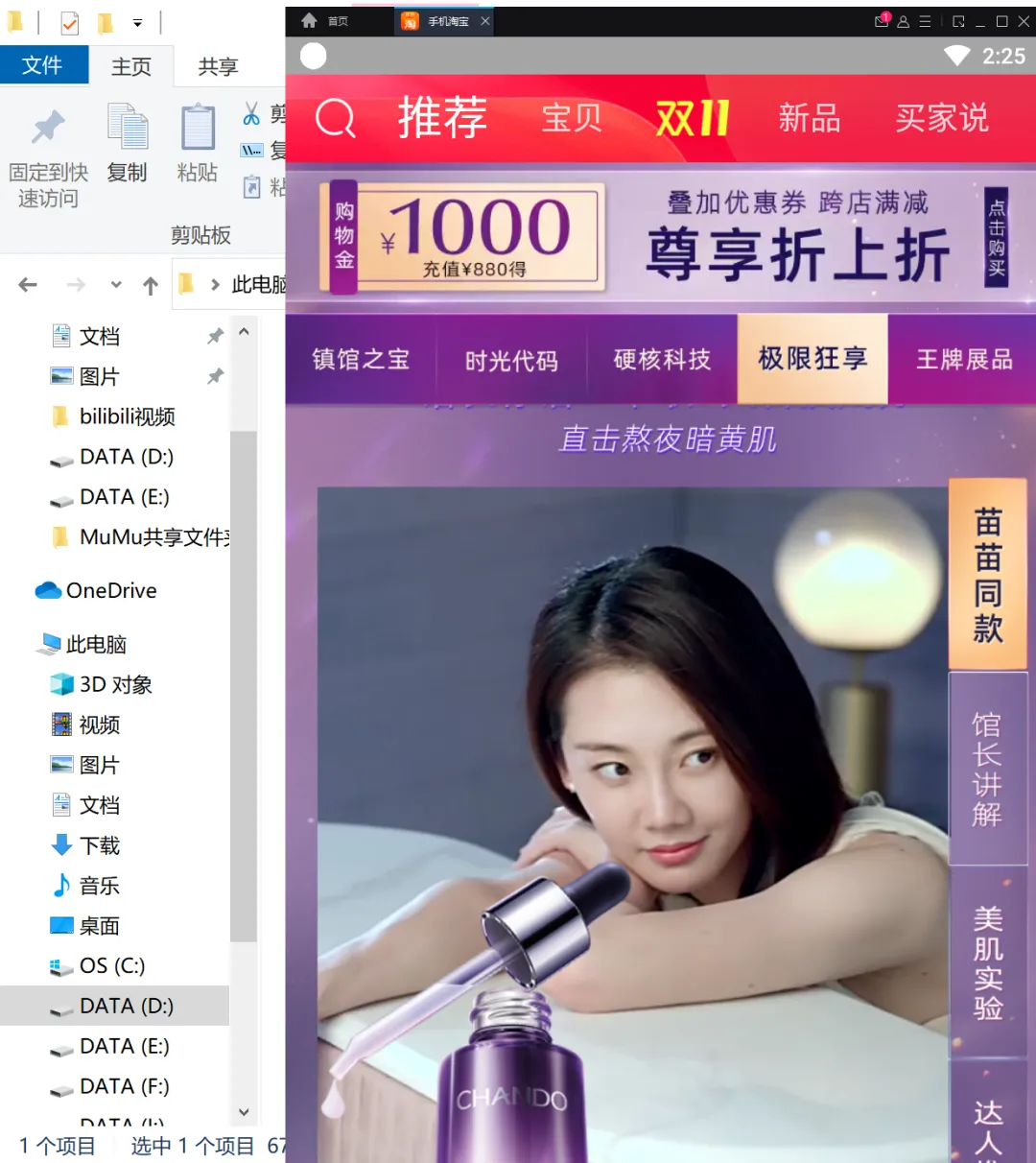Click the home icon in emulator tab bar
Screen dimensions: 1036x1163
pyautogui.click(x=309, y=20)
